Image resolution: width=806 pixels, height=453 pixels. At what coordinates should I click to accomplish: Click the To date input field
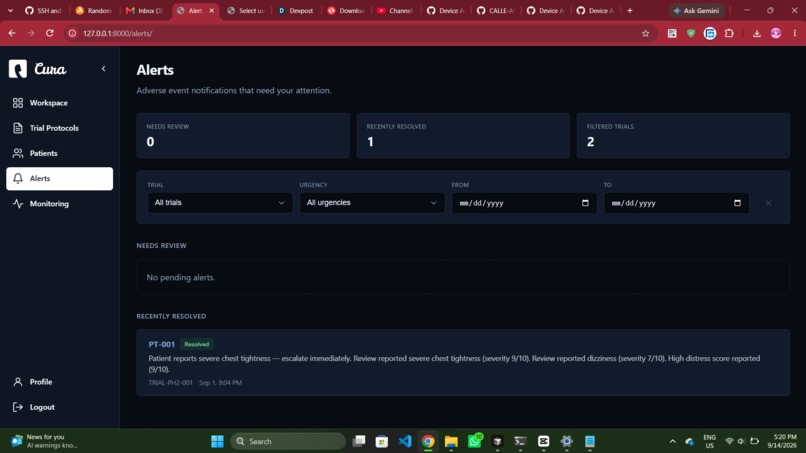point(676,203)
